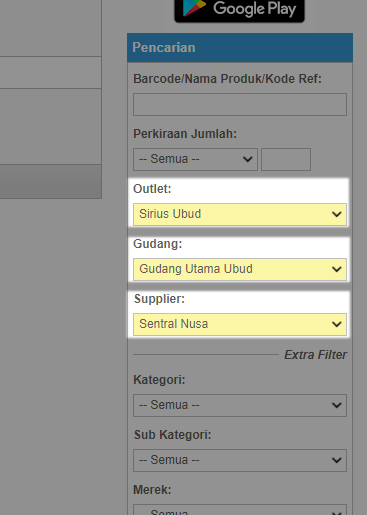Open the Outlet dropdown showing Sirius Ubud

point(240,214)
